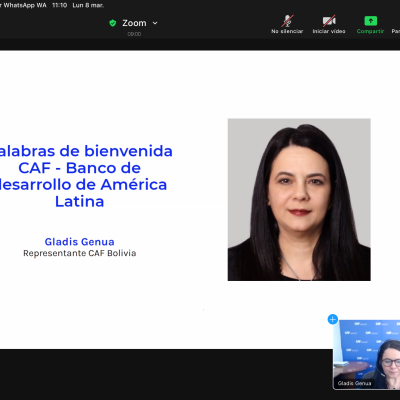This screenshot has height=400, width=400.
Task: Select the Gladis Genua video thumbnail
Action: pyautogui.click(x=367, y=354)
